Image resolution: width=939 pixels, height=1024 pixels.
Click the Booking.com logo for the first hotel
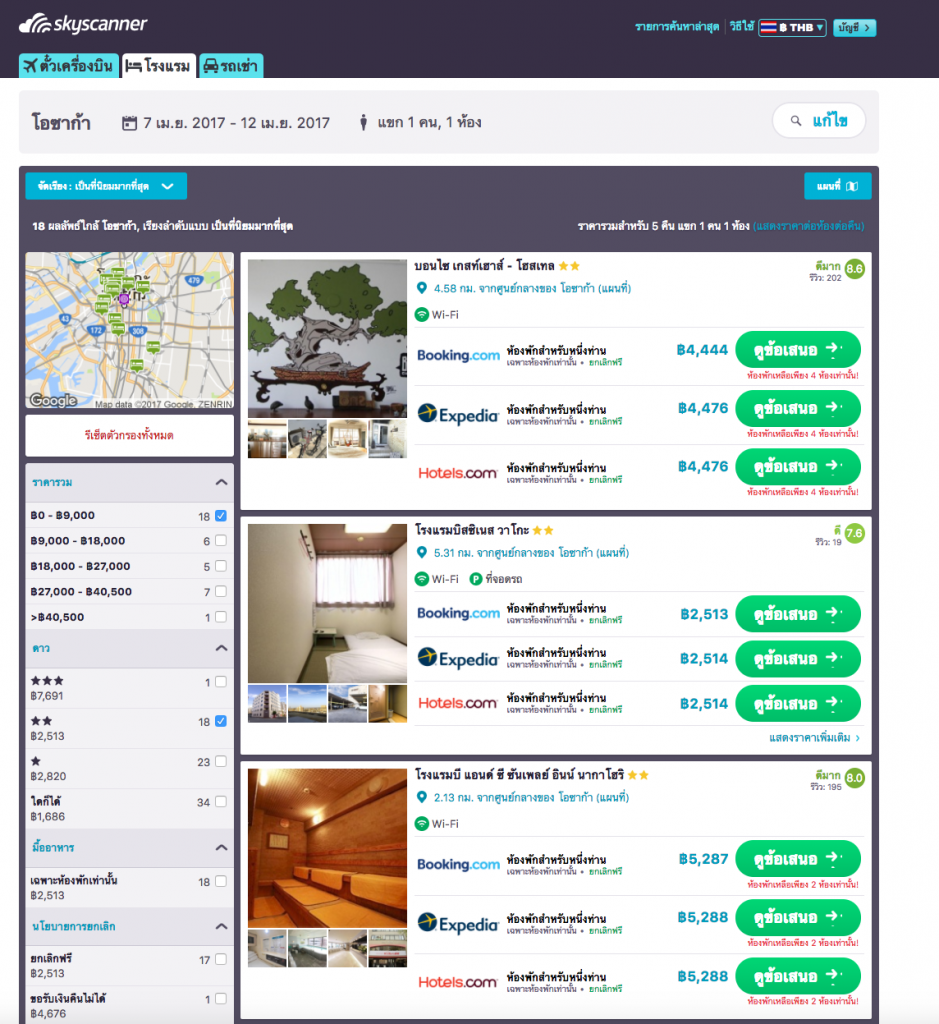coord(457,355)
